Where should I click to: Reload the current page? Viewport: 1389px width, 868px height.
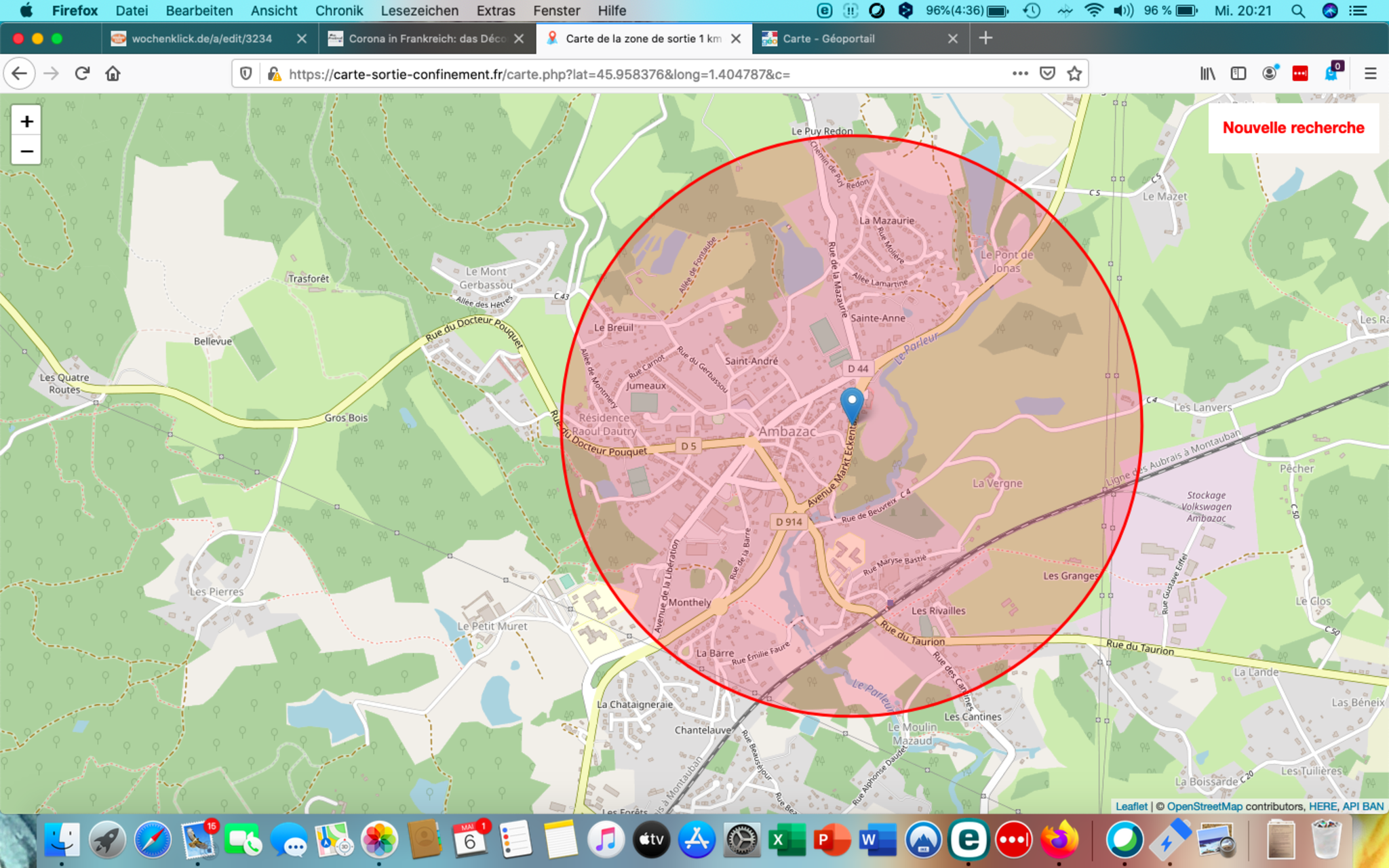tap(82, 74)
